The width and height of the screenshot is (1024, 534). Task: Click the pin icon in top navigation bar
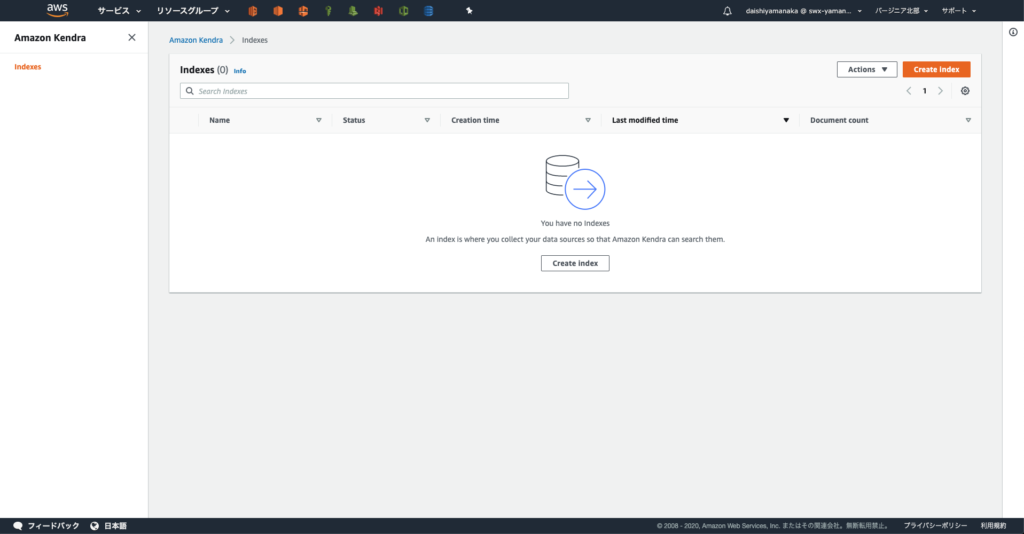(x=470, y=11)
